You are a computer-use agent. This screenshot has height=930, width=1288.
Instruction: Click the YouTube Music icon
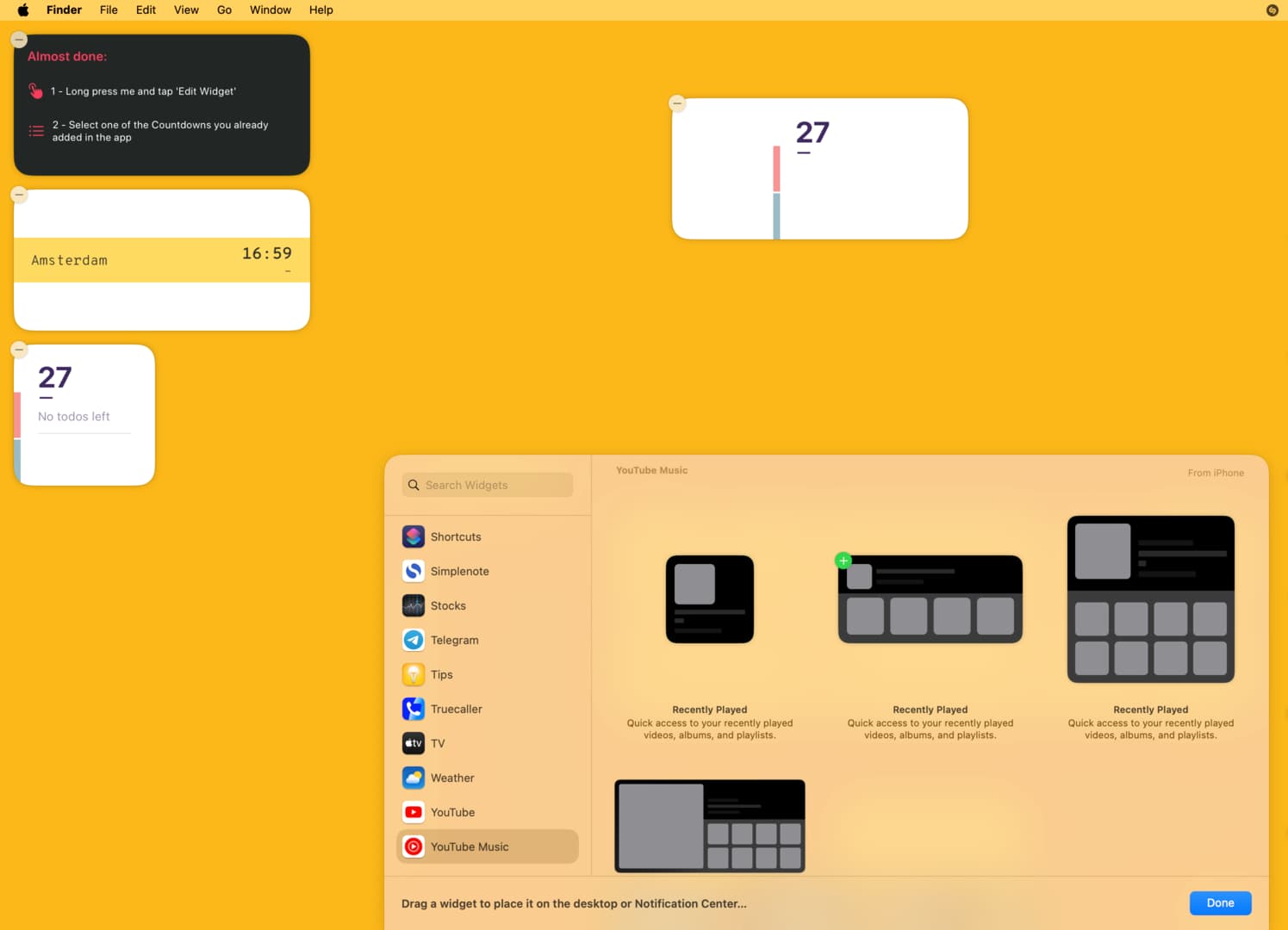(x=414, y=846)
